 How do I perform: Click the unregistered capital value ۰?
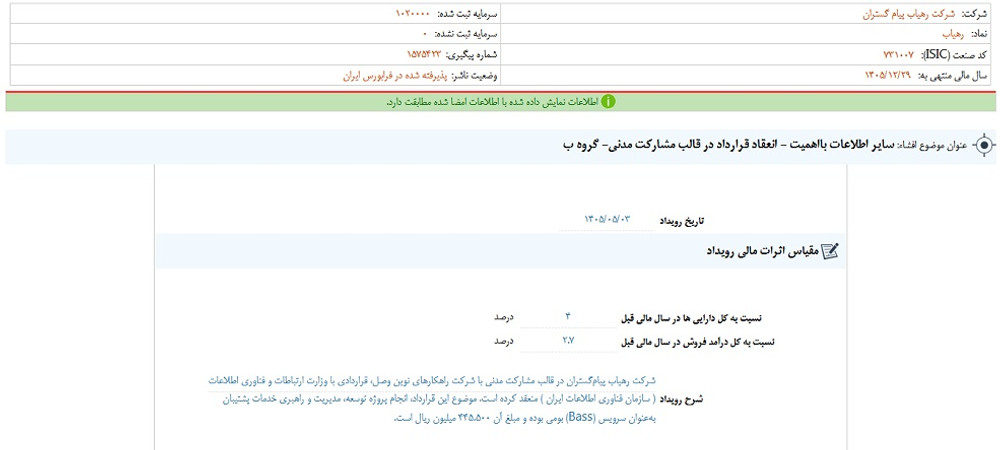click(x=424, y=34)
